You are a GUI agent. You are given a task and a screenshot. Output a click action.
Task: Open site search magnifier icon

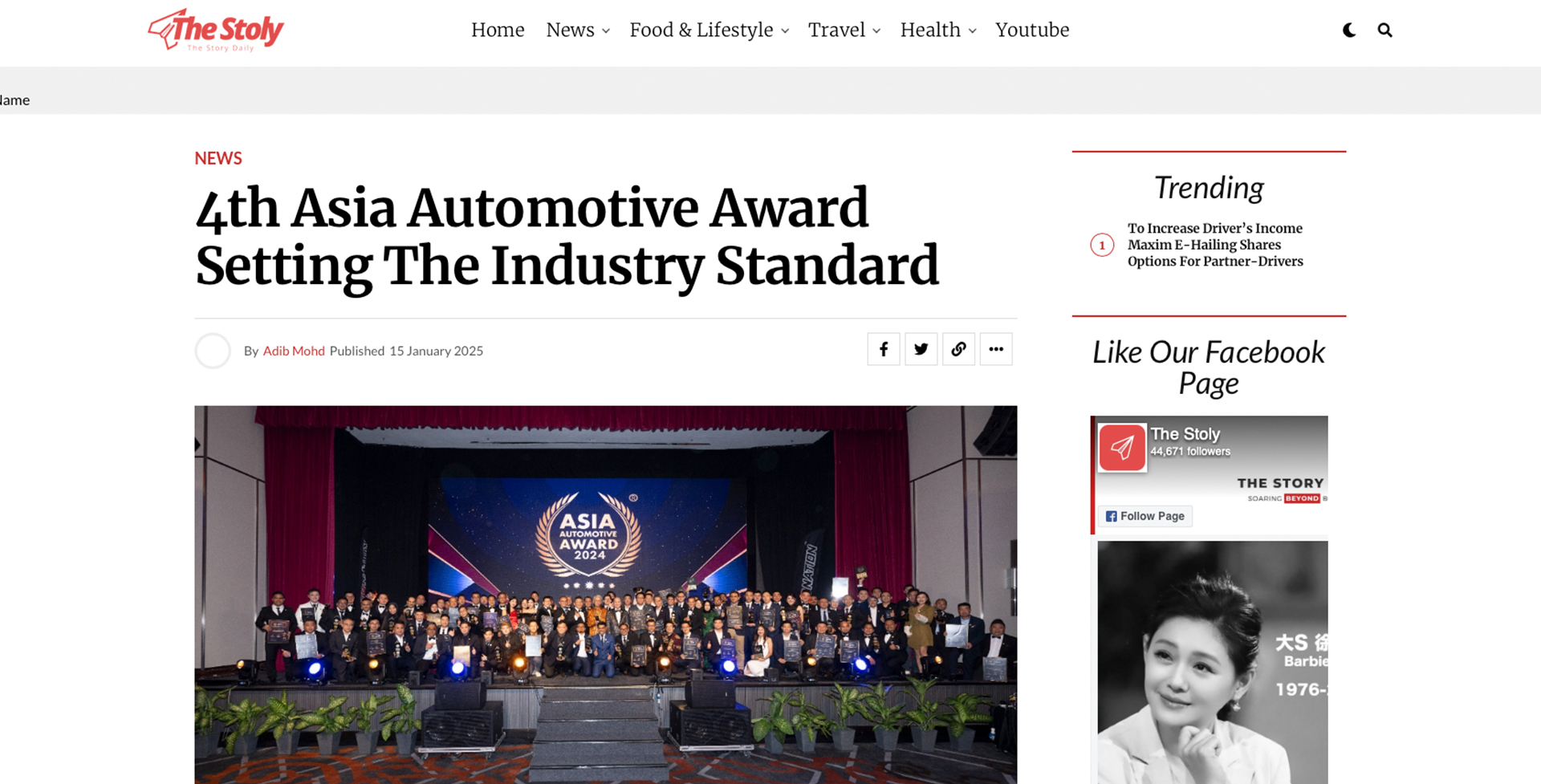[1384, 30]
